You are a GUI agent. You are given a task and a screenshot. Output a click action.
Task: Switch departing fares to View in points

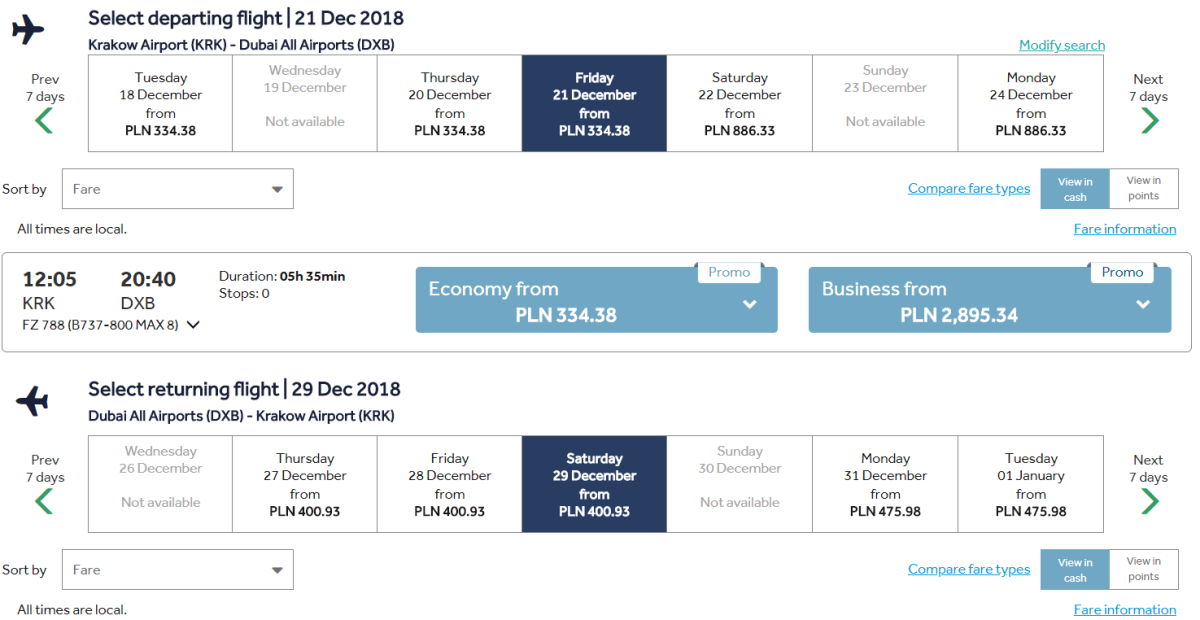pyautogui.click(x=1143, y=188)
